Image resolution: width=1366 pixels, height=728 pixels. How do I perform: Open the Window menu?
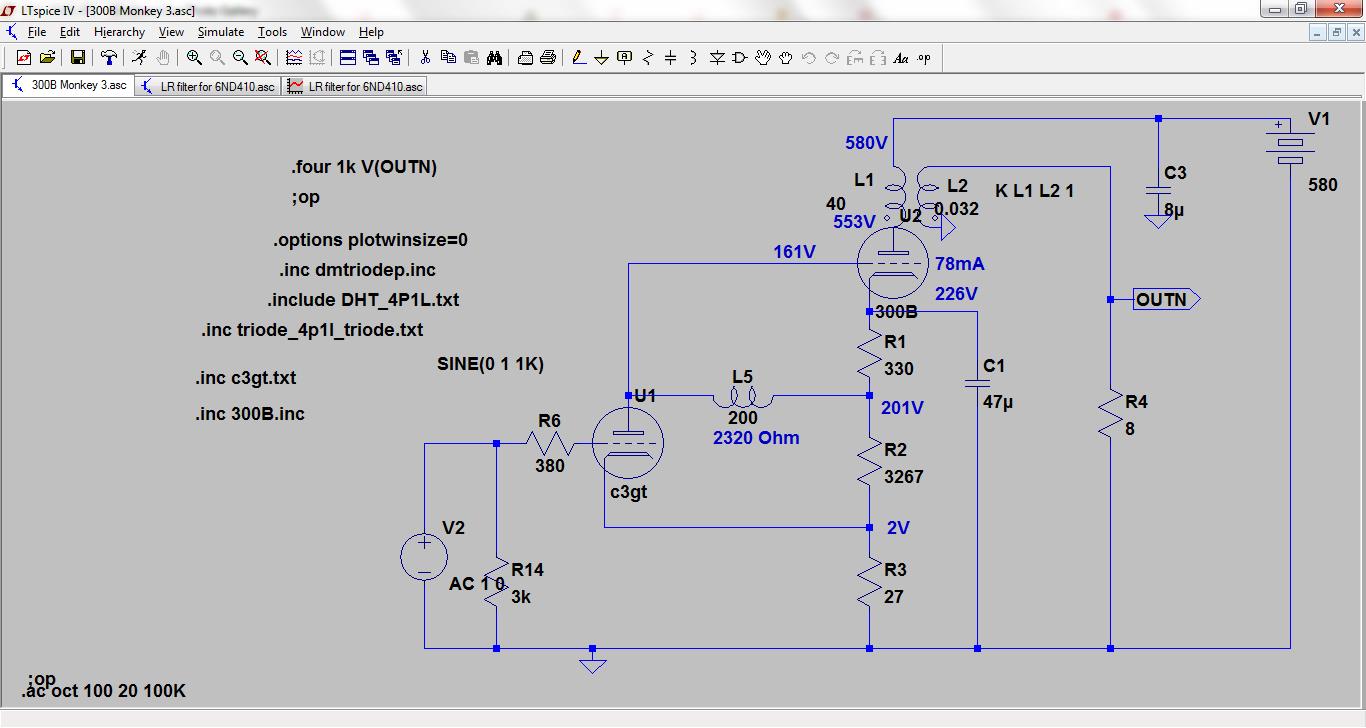323,32
